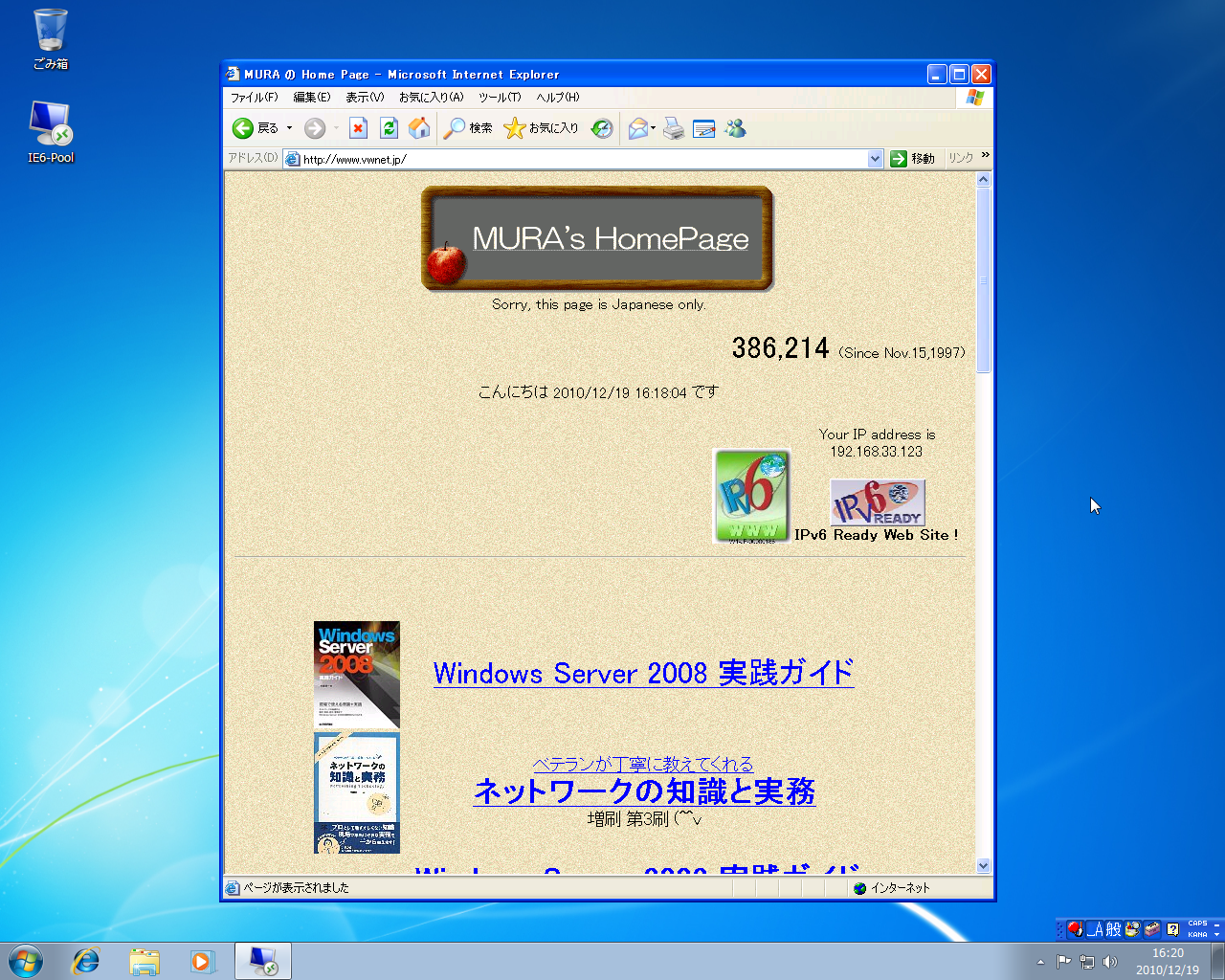Open the 編集(E) menu
Image resolution: width=1225 pixels, height=980 pixels.
pos(312,98)
